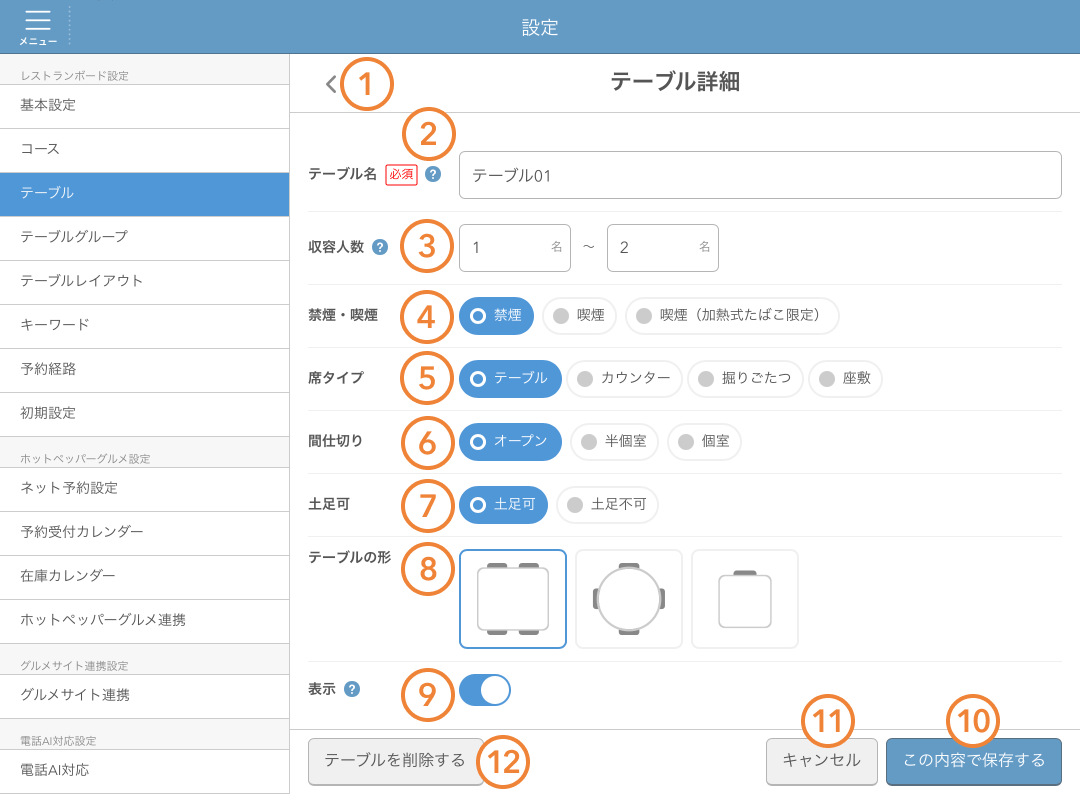The height and width of the screenshot is (794, 1080).
Task: Switch to テーブルレイアウト in the sidebar
Action: [x=145, y=283]
